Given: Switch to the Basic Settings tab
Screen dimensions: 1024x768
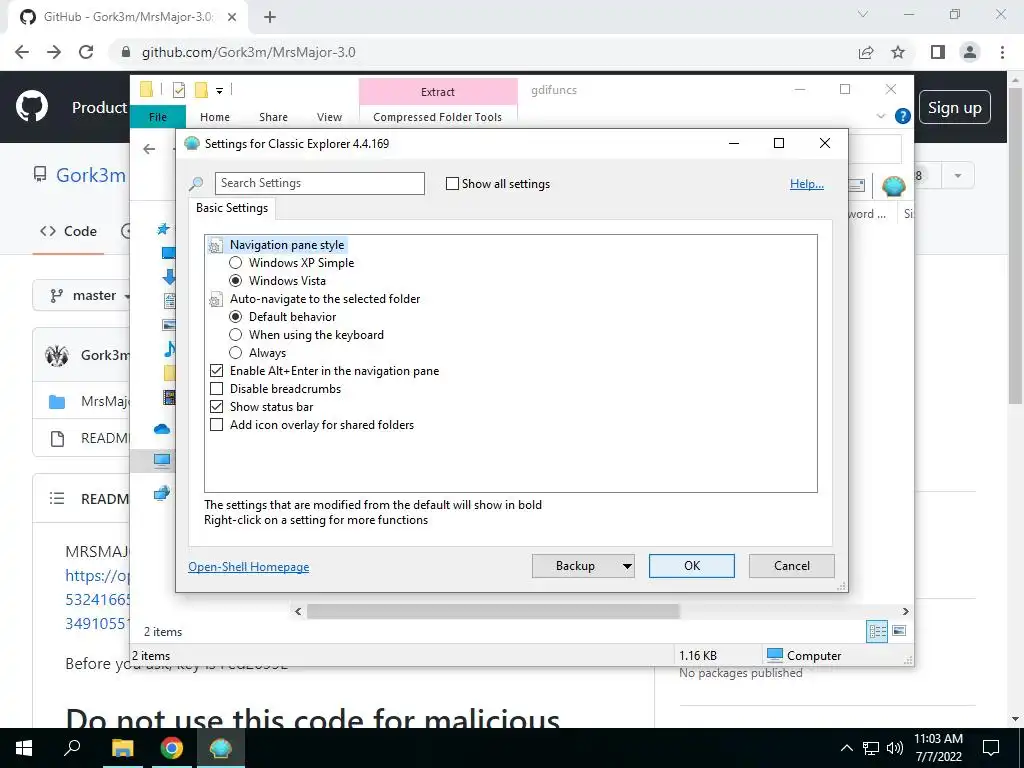Looking at the screenshot, I should [x=232, y=208].
